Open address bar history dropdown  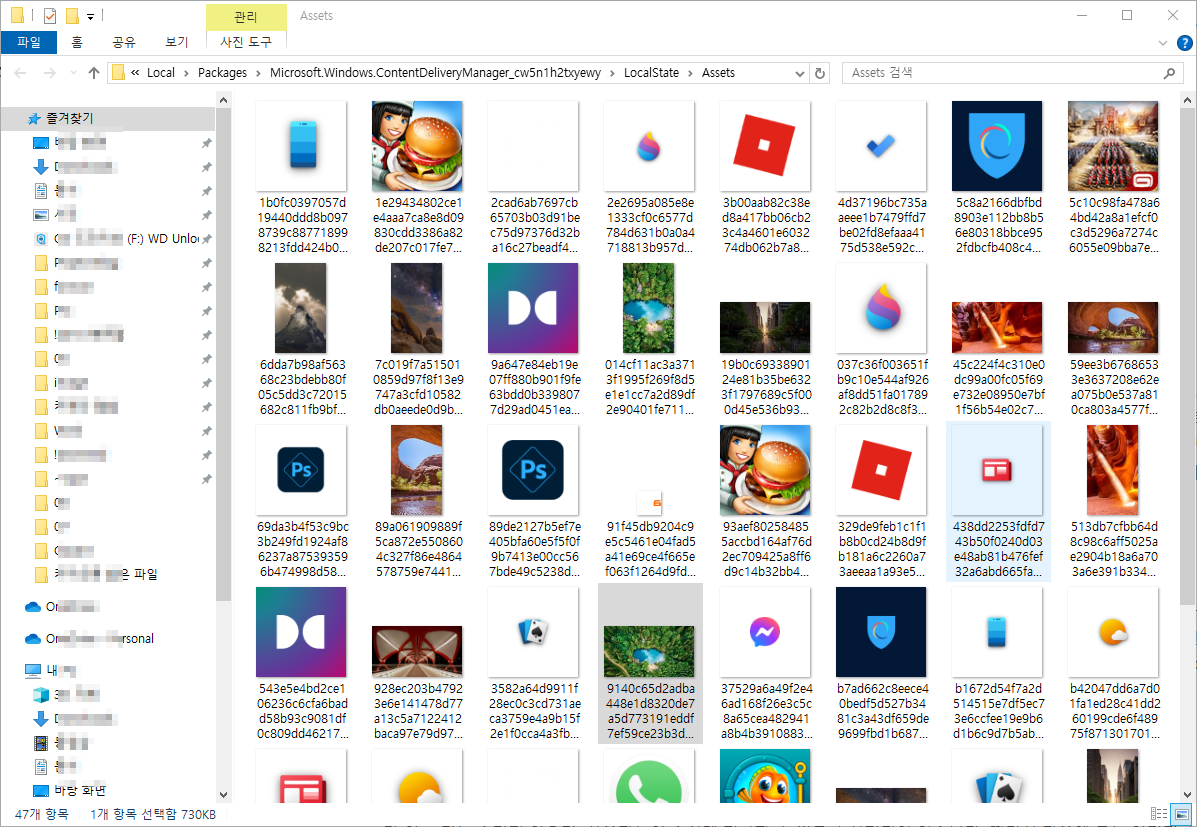[x=799, y=73]
